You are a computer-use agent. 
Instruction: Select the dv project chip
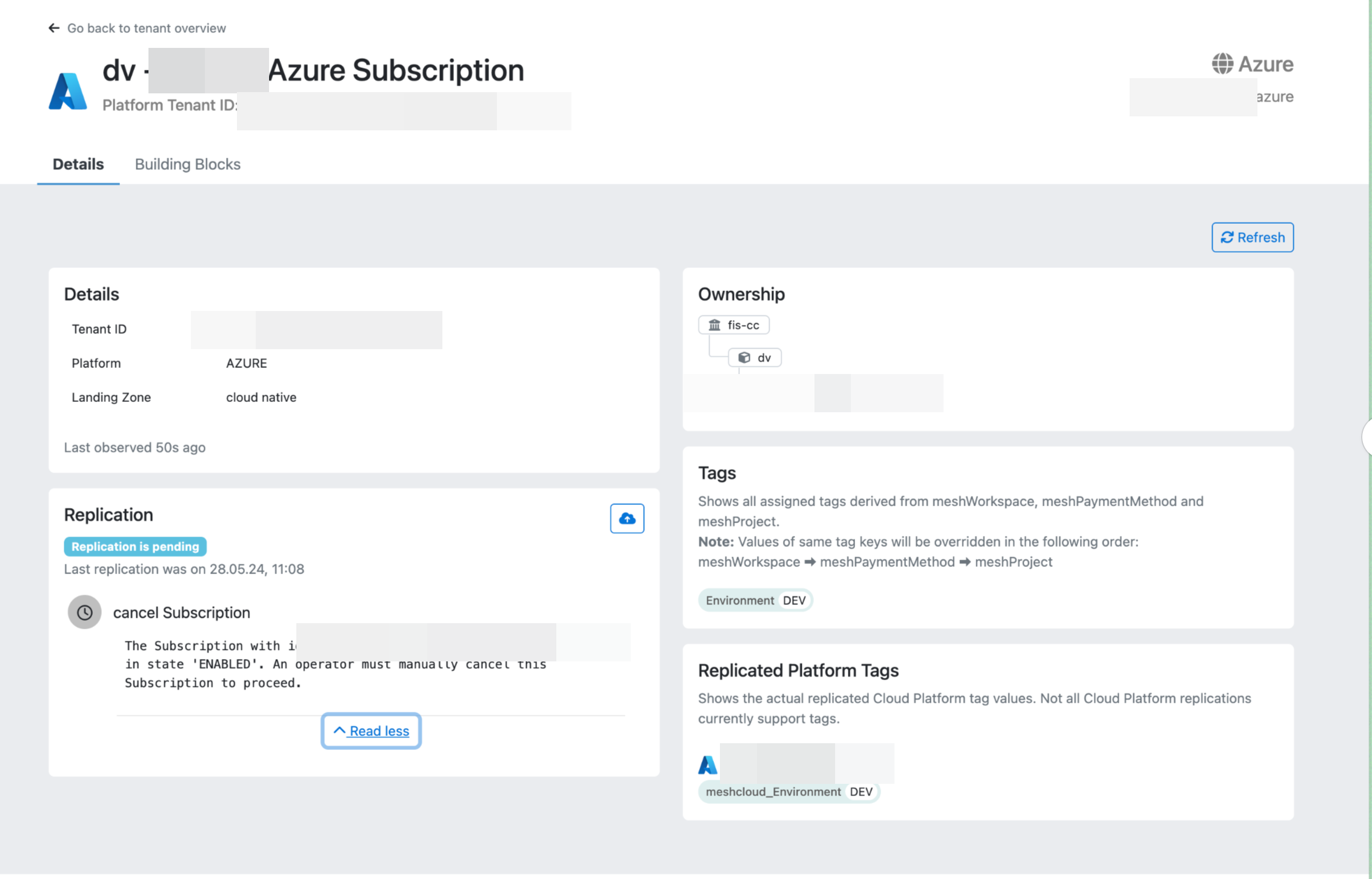[754, 358]
